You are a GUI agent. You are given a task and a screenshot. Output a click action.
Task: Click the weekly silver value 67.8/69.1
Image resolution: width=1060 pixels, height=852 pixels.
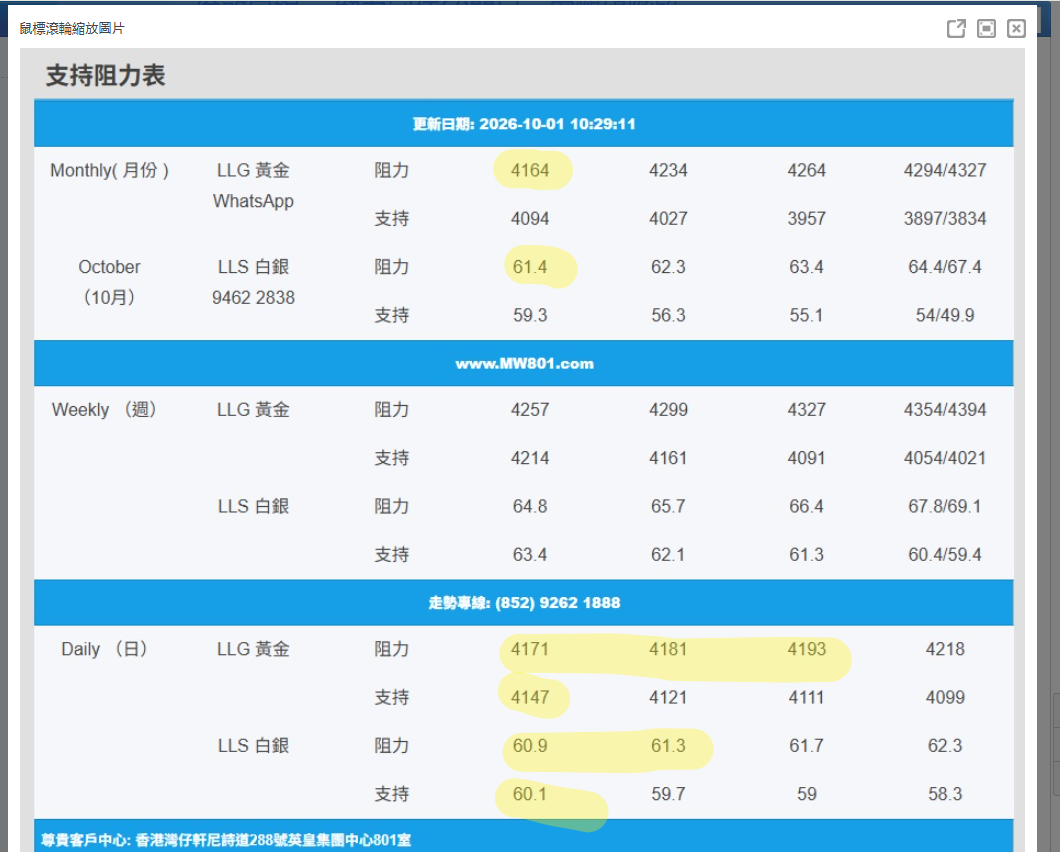click(x=945, y=506)
